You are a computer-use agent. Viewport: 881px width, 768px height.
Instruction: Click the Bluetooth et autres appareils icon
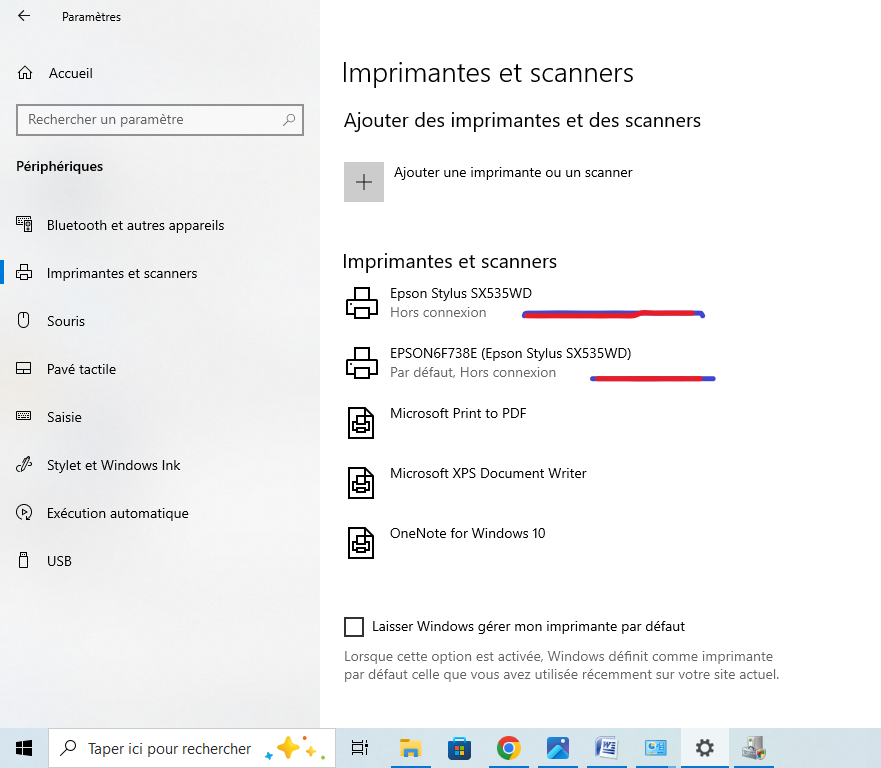(x=24, y=225)
